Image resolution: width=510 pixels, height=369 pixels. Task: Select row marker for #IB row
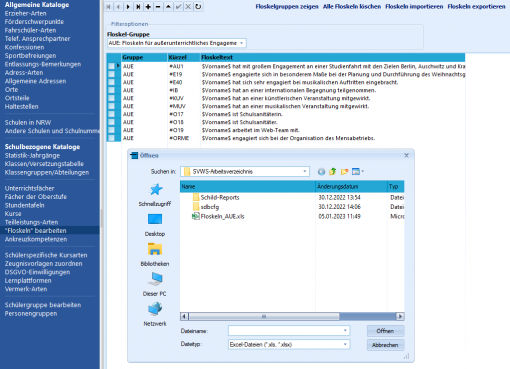111,90
